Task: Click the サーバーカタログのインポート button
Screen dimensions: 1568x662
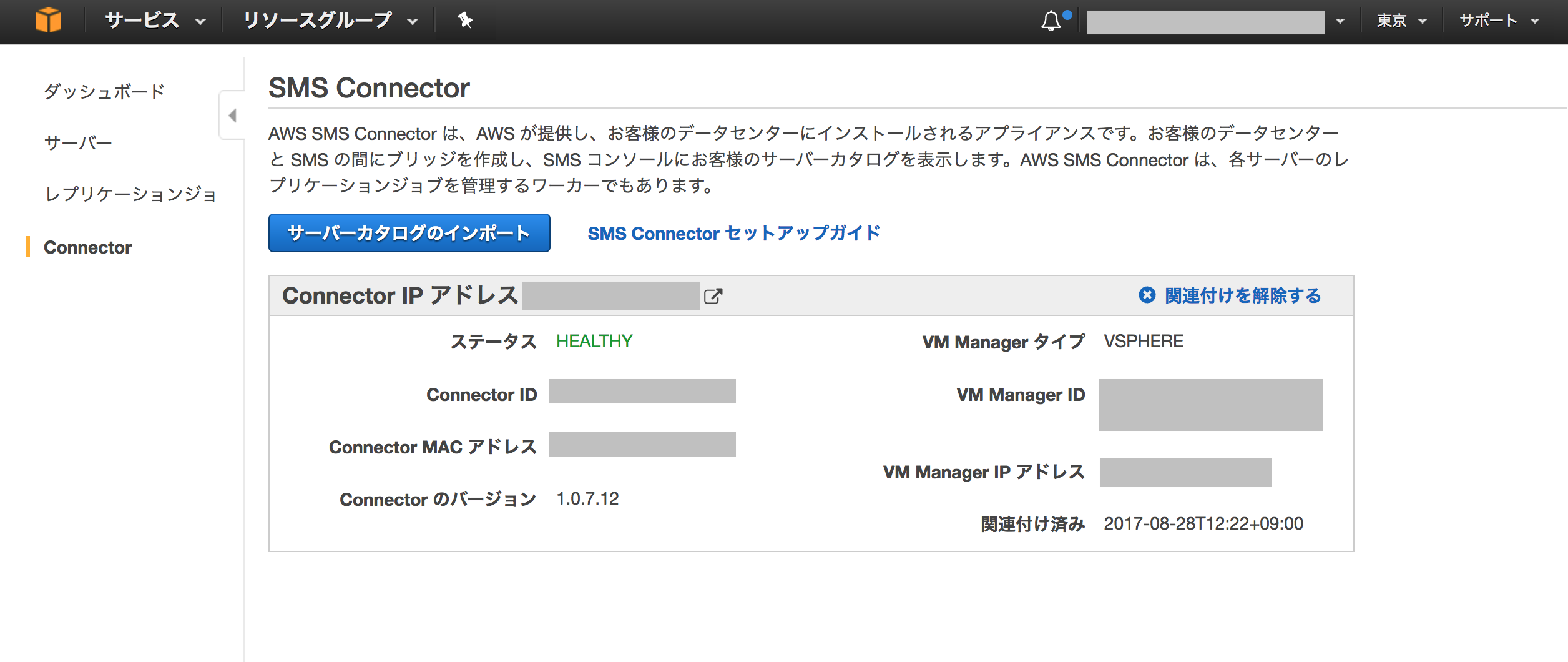Action: click(408, 233)
